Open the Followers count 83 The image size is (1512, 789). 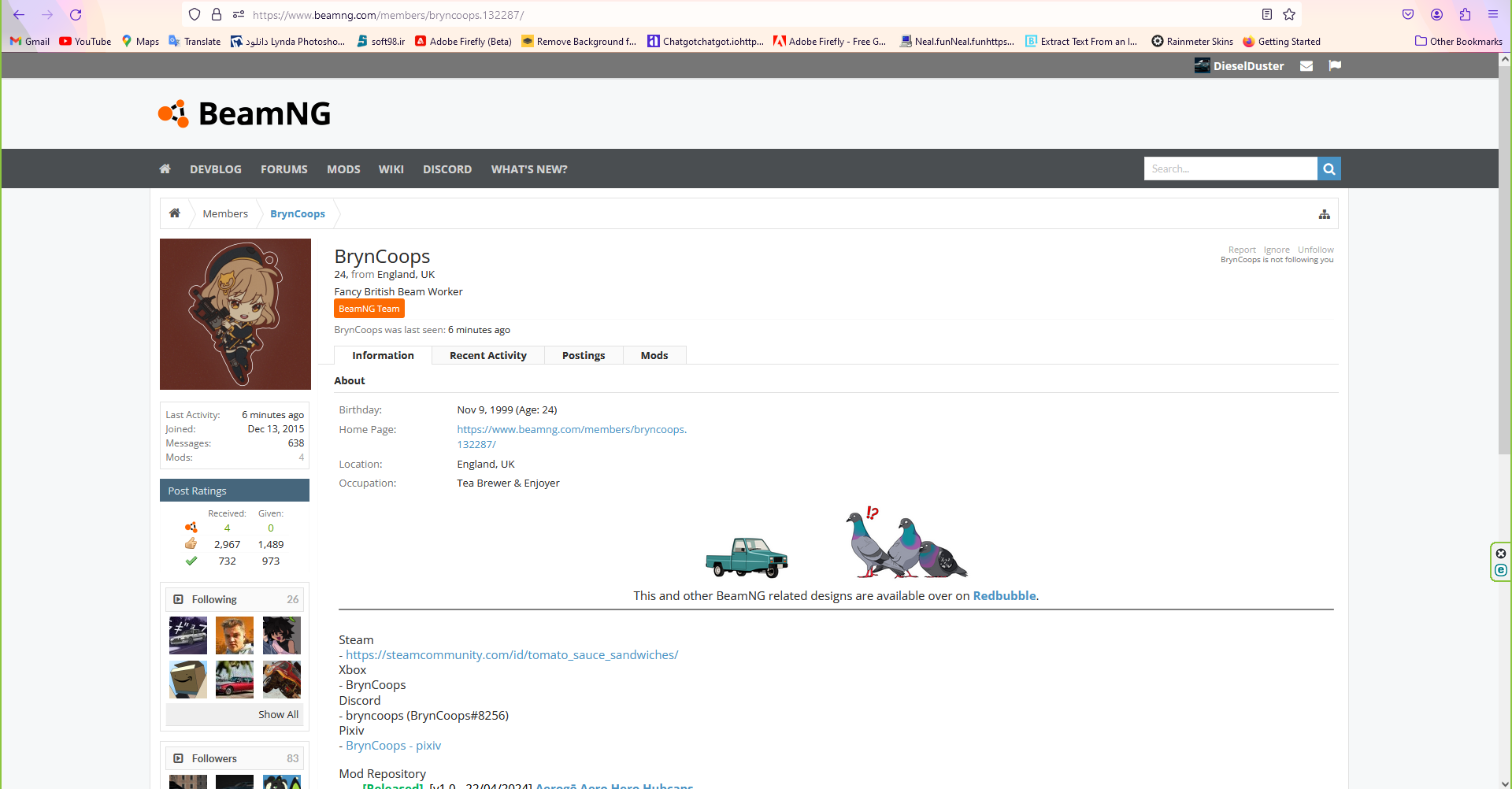(293, 758)
